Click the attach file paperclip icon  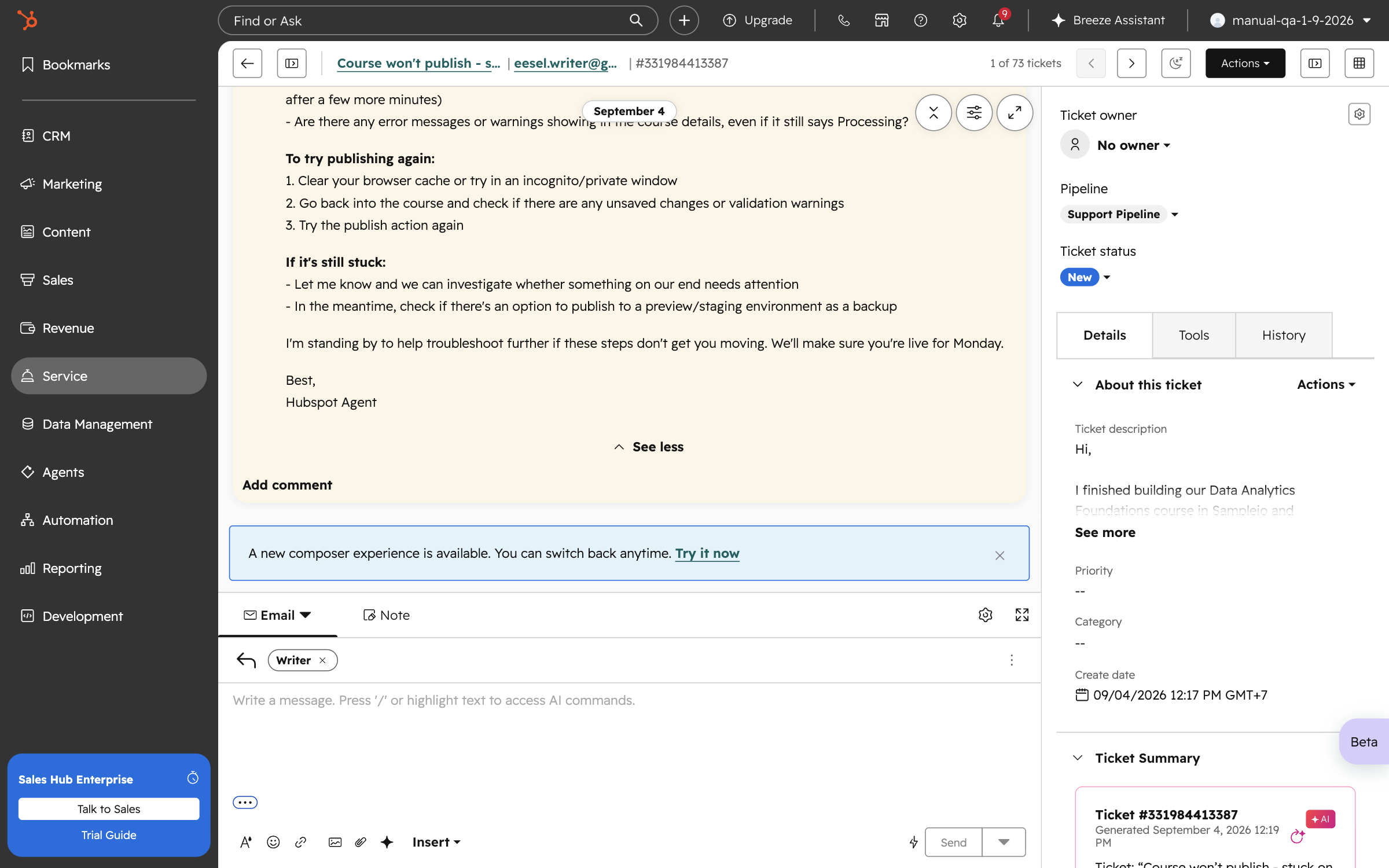pos(361,842)
